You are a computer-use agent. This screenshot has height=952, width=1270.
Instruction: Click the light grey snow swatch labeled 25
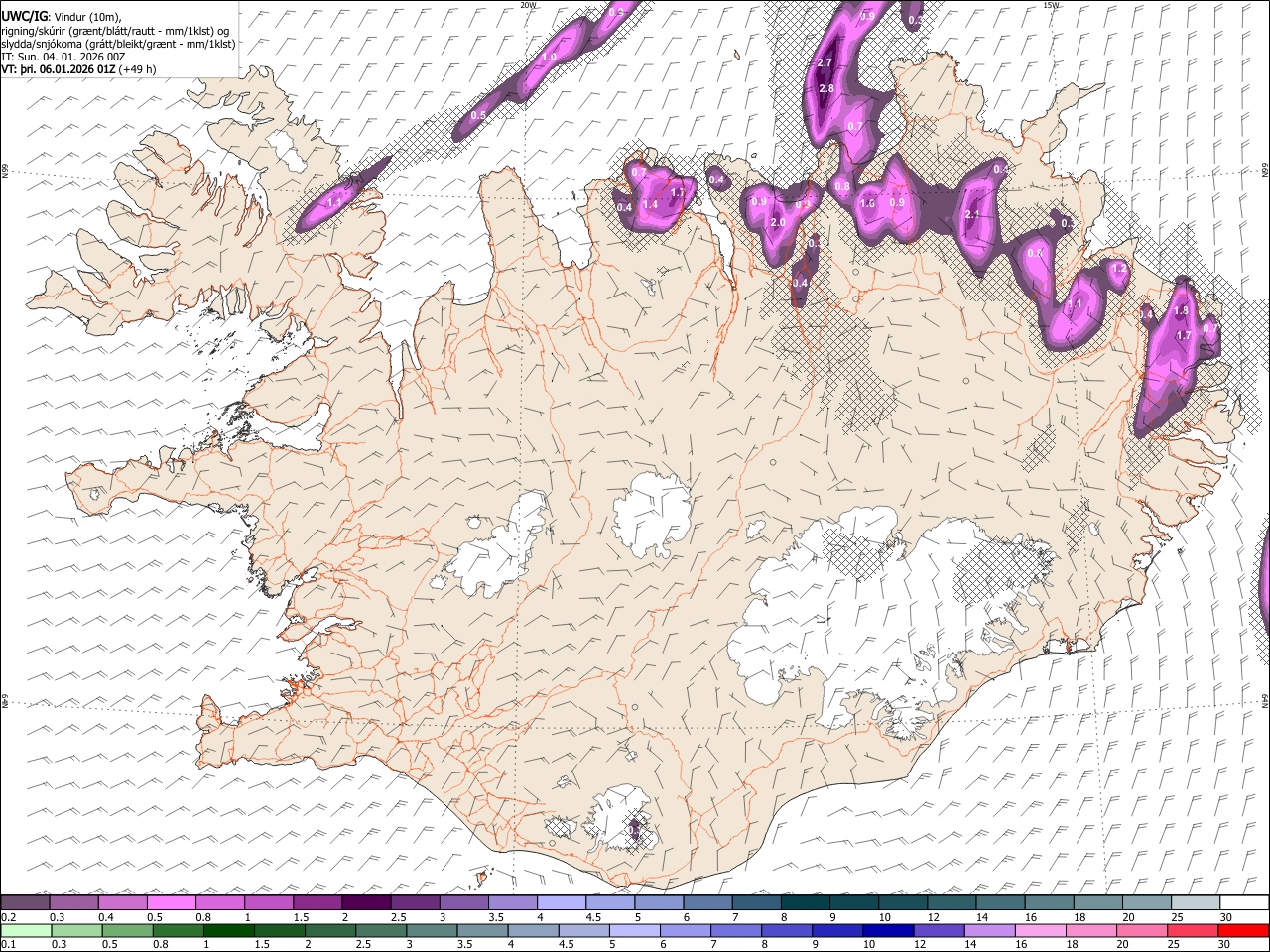[x=1196, y=902]
